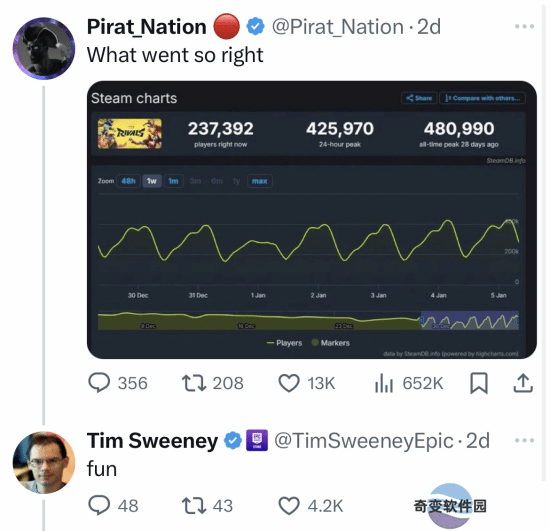The image size is (550, 531).
Task: Select the 1w zoom range
Action: click(152, 181)
